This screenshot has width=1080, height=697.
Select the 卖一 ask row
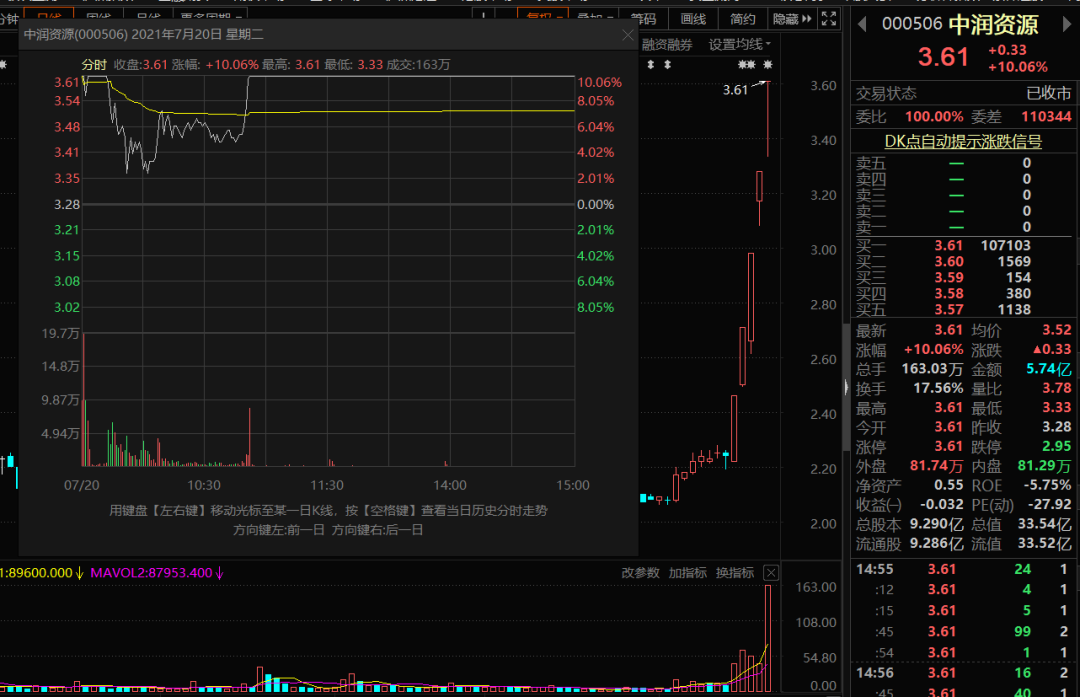click(x=964, y=227)
